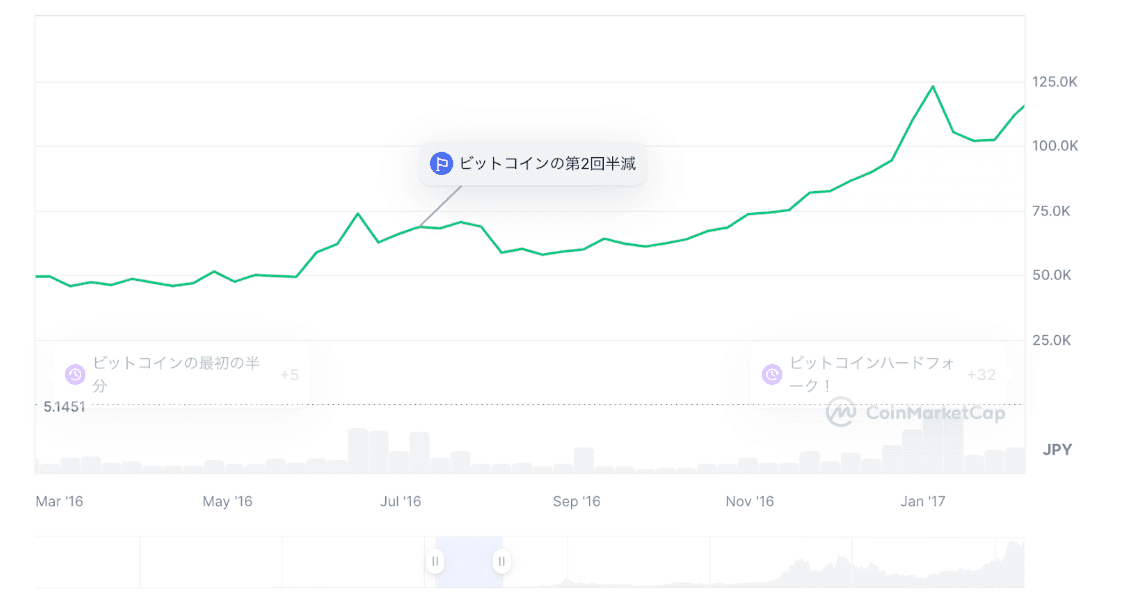Click the clock icon beside ビットコインハードフォーク
The height and width of the screenshot is (612, 1122).
coord(772,374)
